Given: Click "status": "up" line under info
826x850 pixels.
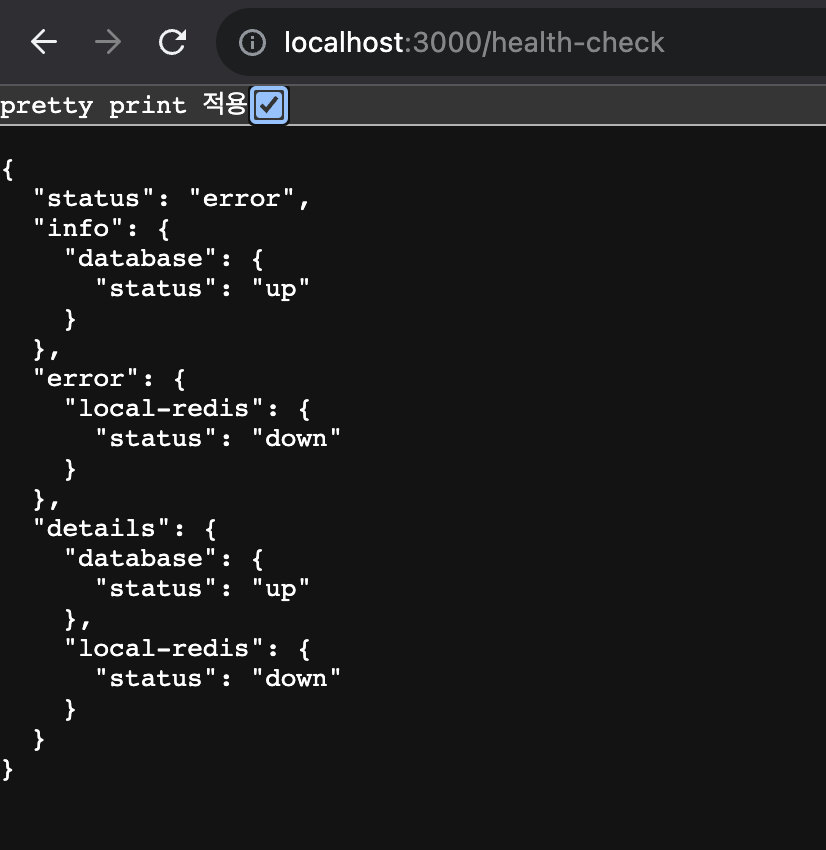Looking at the screenshot, I should [x=202, y=289].
